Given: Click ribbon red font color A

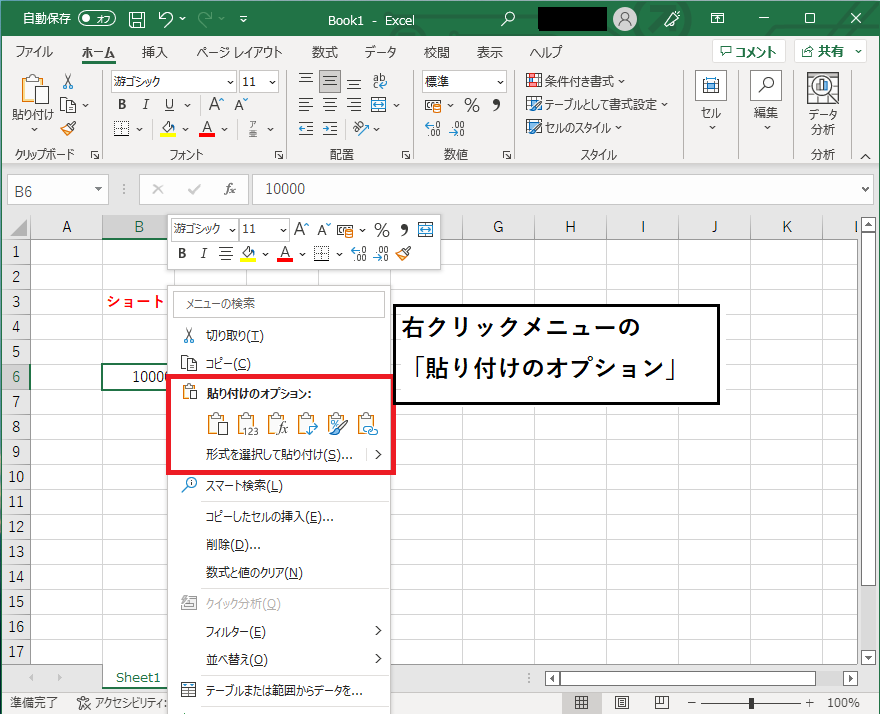Looking at the screenshot, I should click(207, 129).
